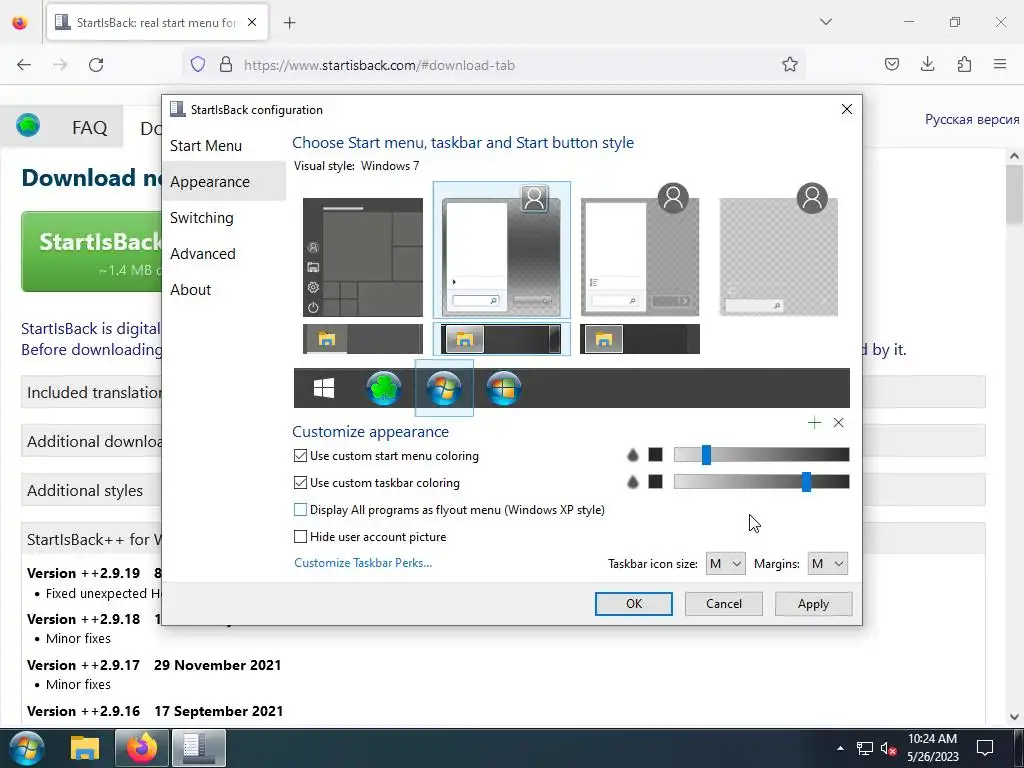Pick the Windows 7 orb start button

444,388
